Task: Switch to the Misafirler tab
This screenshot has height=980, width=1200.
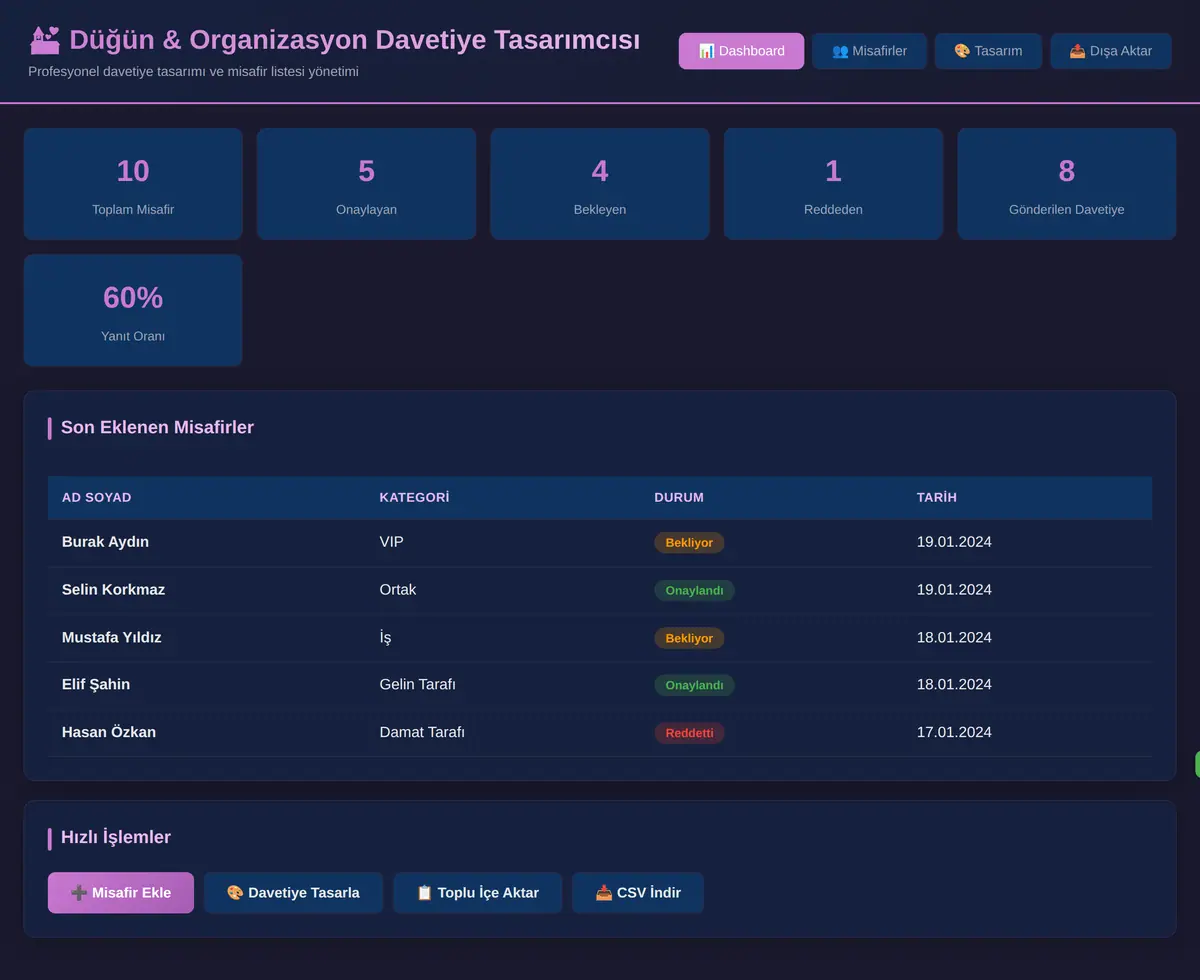Action: [869, 51]
